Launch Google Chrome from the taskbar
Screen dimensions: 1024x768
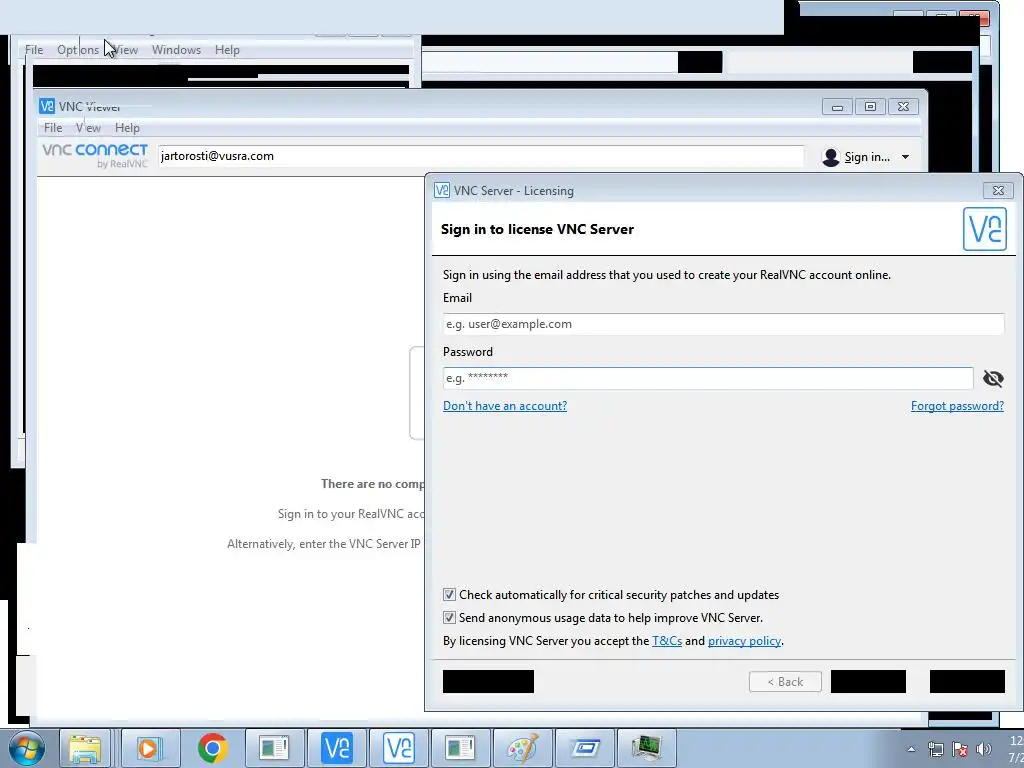212,748
